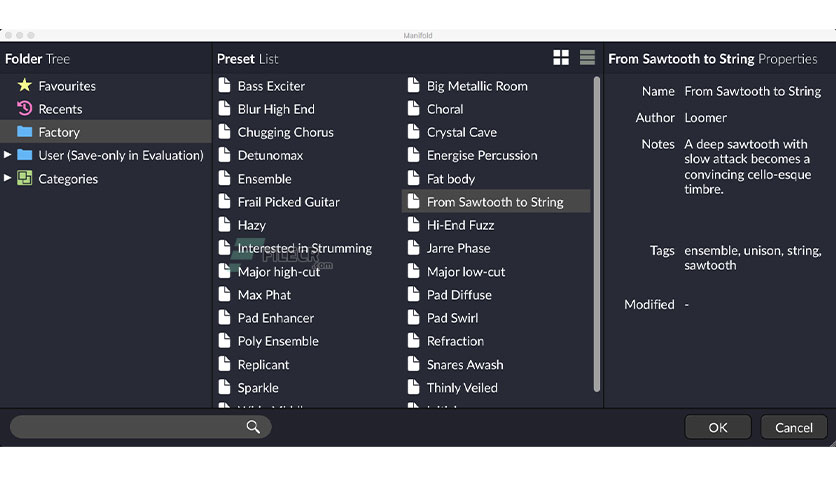Click the Crystal Cave file icon
This screenshot has height=484, width=836.
click(x=414, y=132)
